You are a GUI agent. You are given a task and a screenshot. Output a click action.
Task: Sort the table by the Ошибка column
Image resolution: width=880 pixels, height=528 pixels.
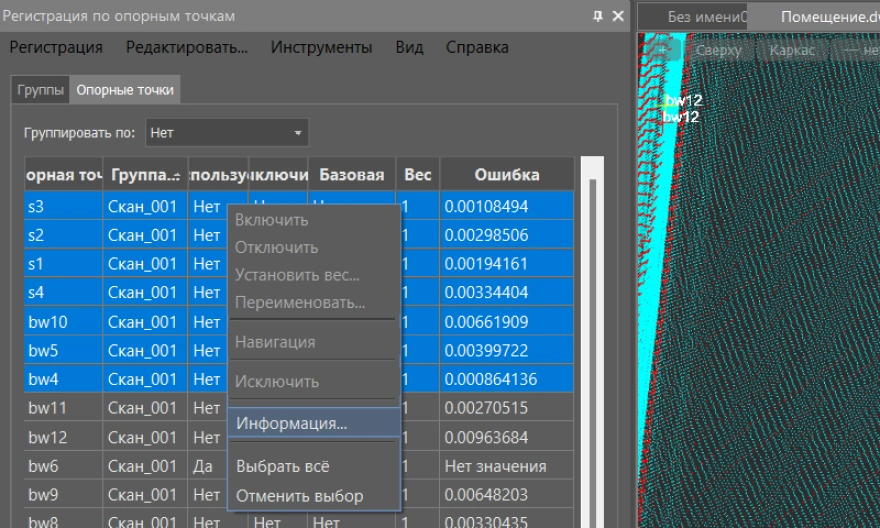506,175
